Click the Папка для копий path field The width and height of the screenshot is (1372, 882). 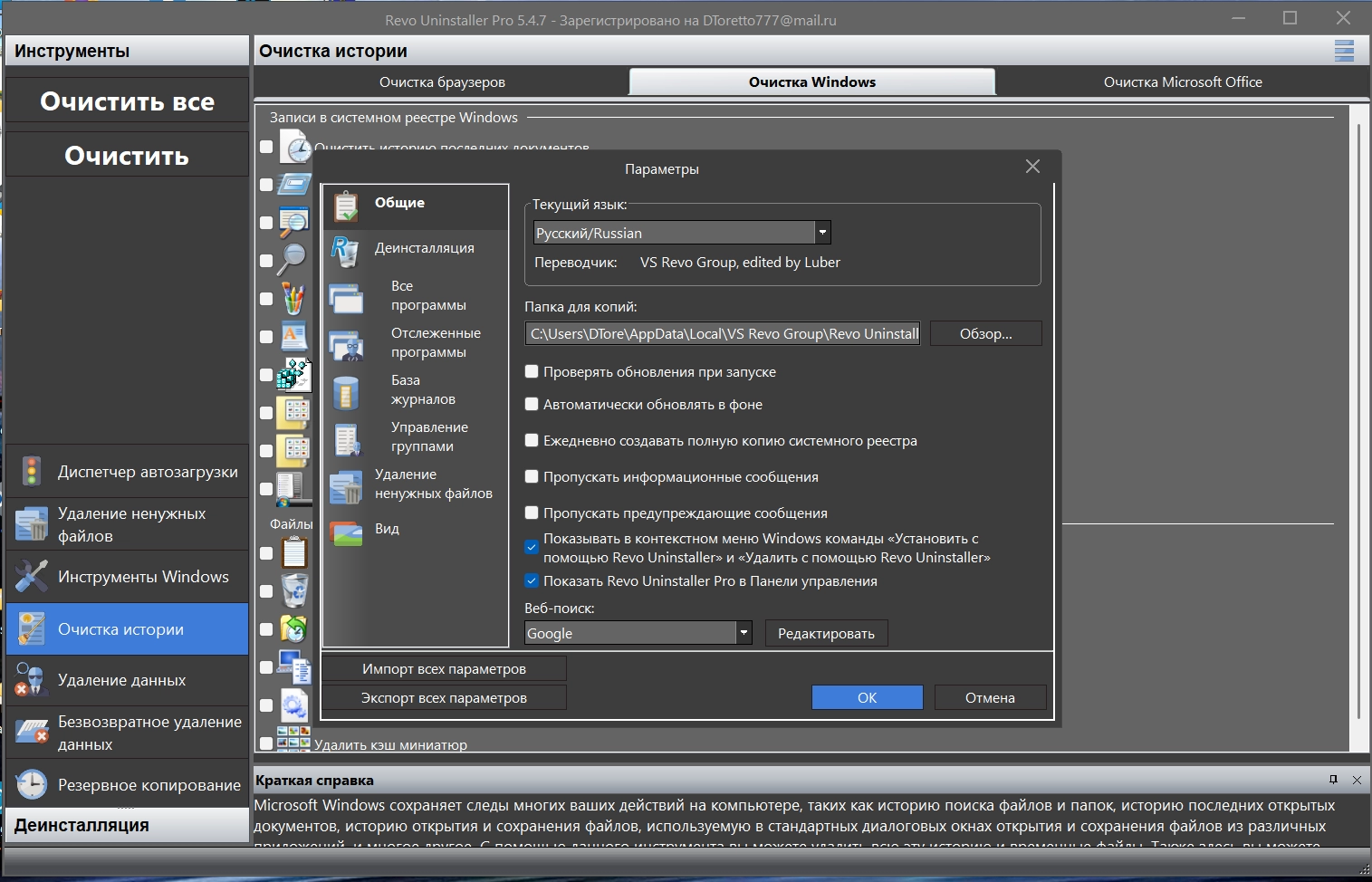(723, 333)
